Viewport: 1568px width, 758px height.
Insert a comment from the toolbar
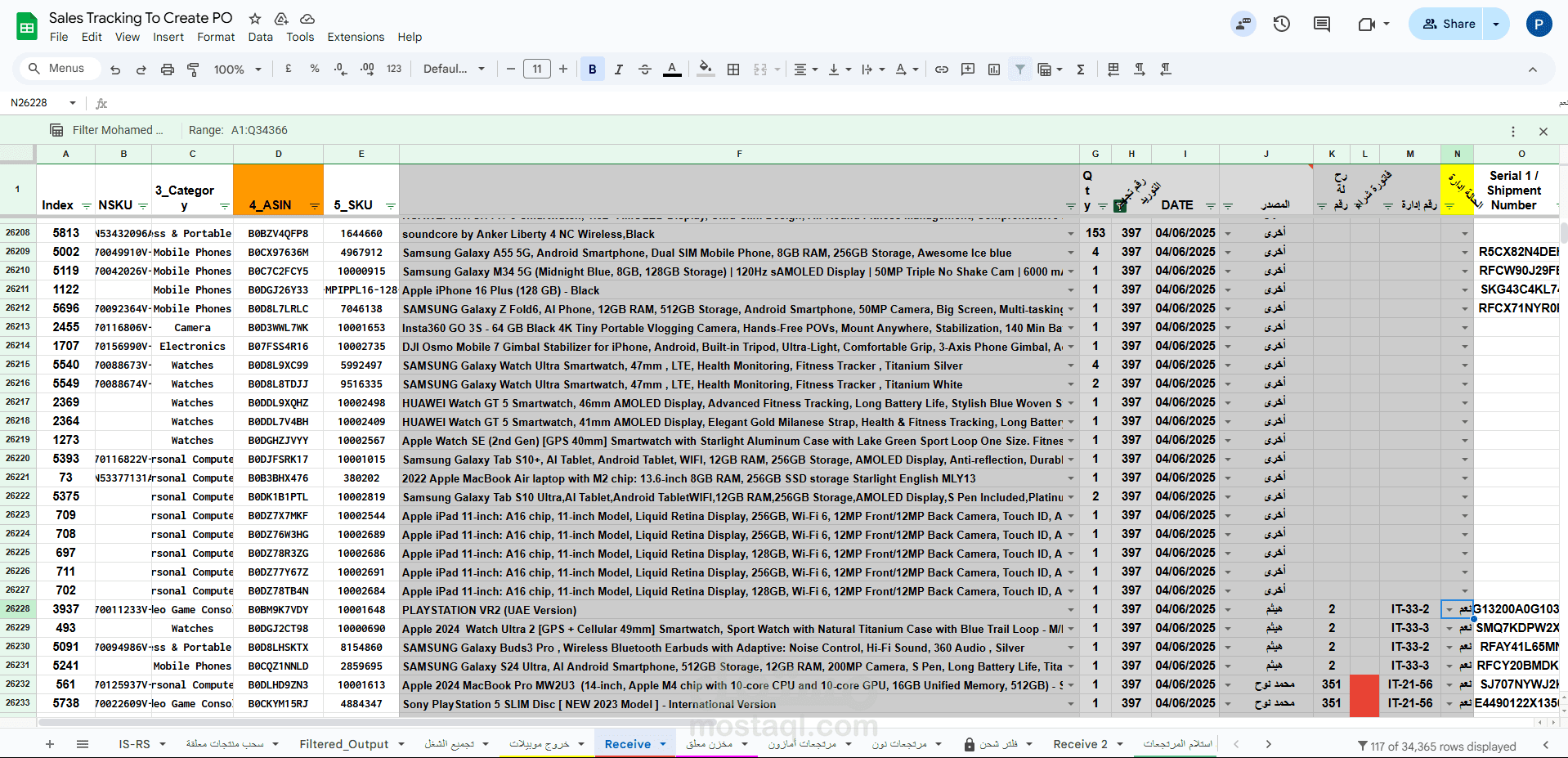click(x=968, y=70)
